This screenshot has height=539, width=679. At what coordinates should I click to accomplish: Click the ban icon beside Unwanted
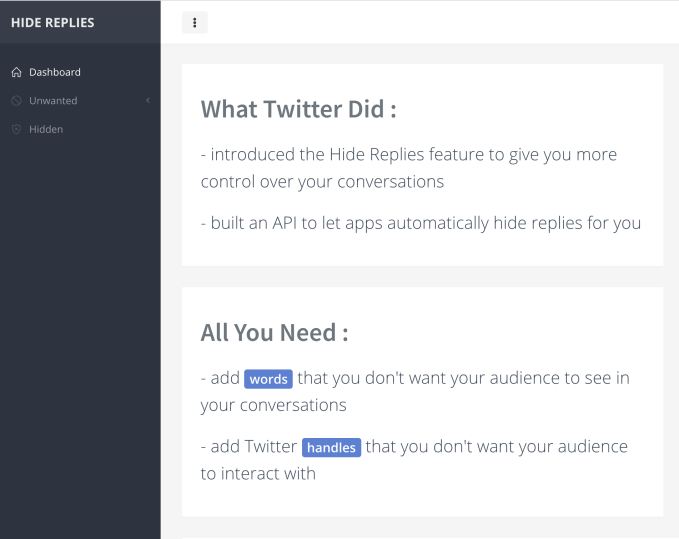point(16,101)
